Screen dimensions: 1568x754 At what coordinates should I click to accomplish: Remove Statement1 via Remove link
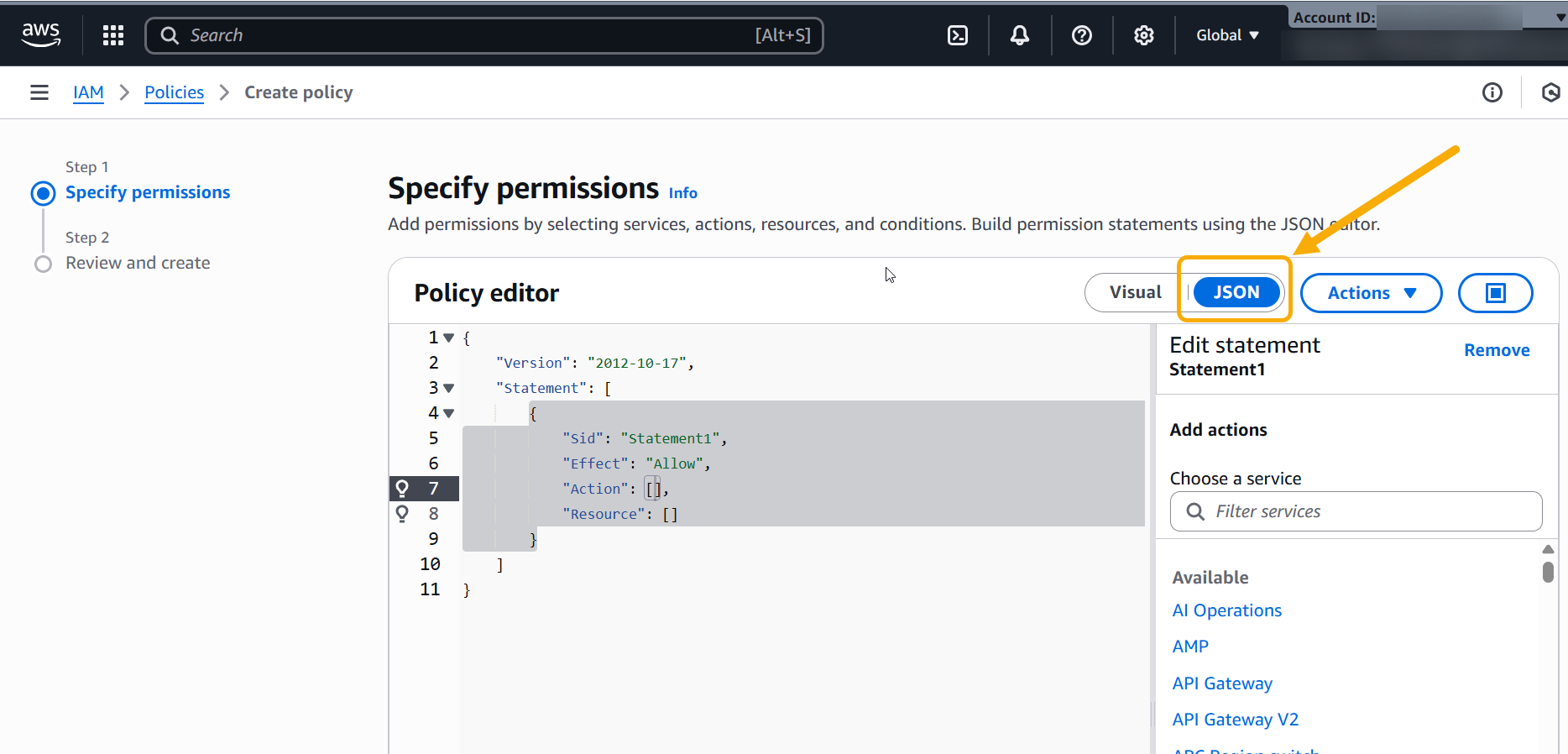click(x=1497, y=350)
